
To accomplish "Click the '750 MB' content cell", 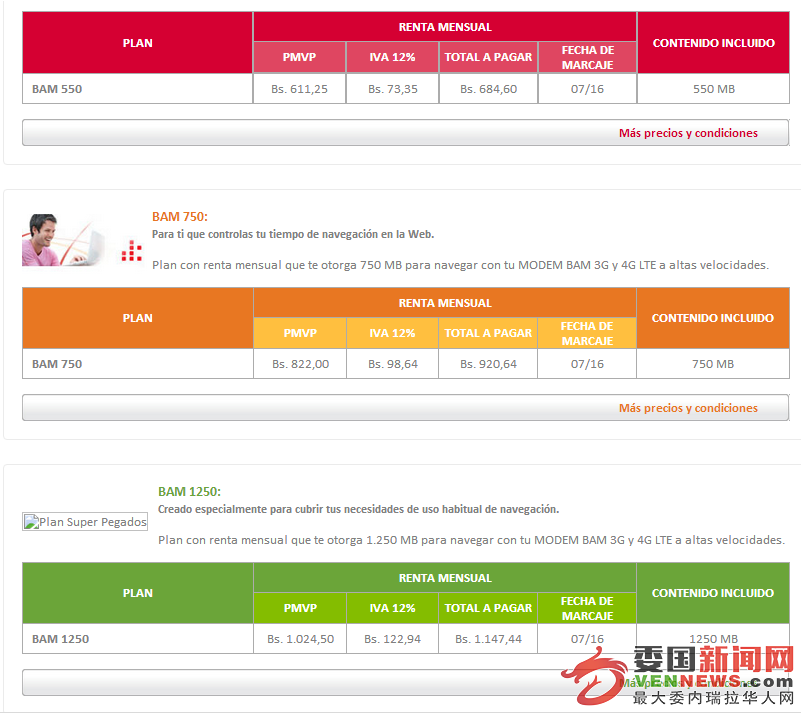I will [713, 364].
